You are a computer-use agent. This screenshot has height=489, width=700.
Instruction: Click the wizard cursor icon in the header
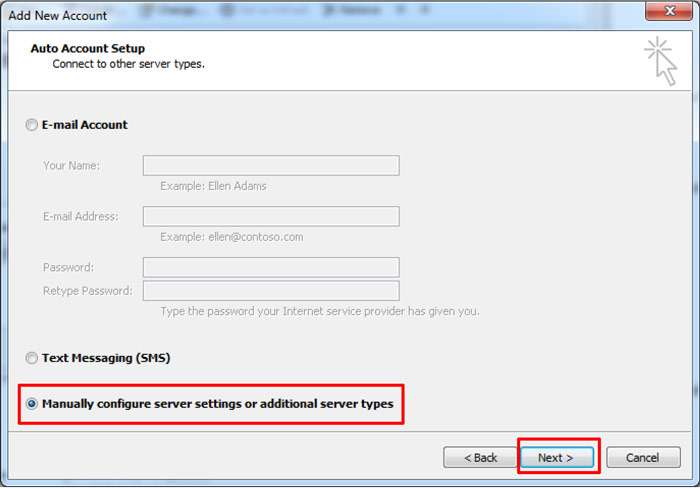660,60
